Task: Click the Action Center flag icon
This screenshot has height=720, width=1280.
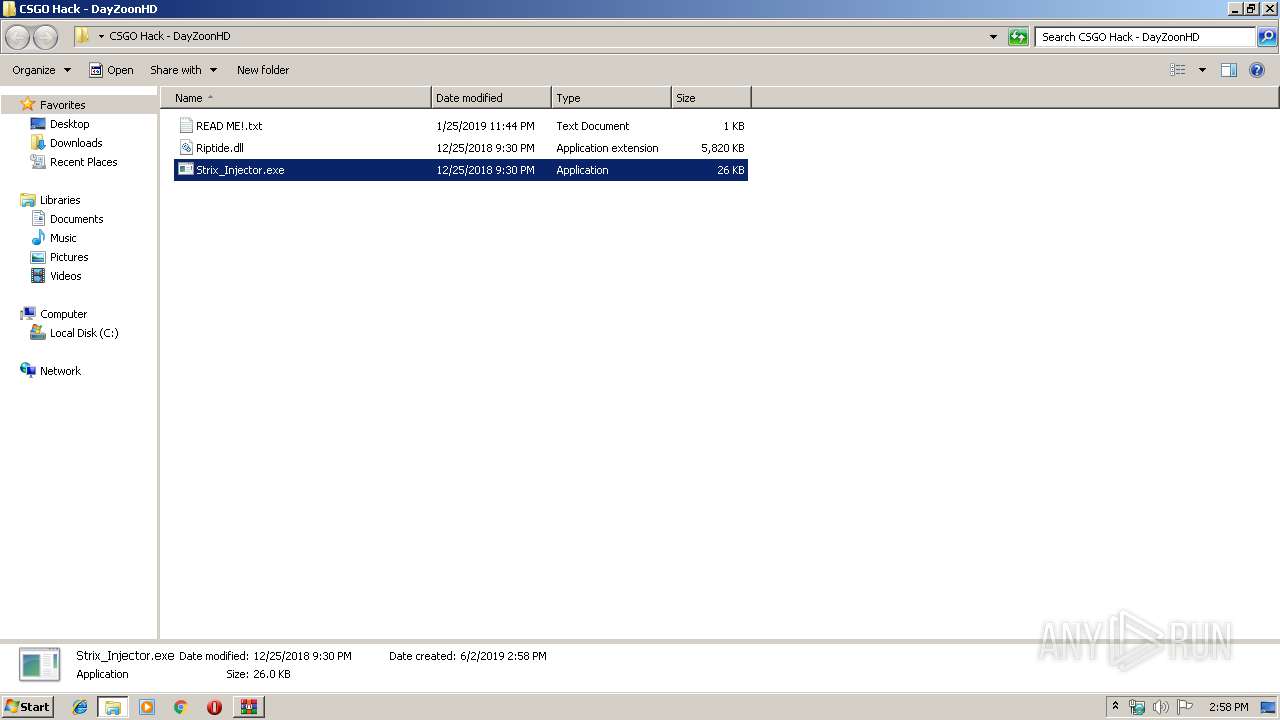Action: coord(1184,707)
